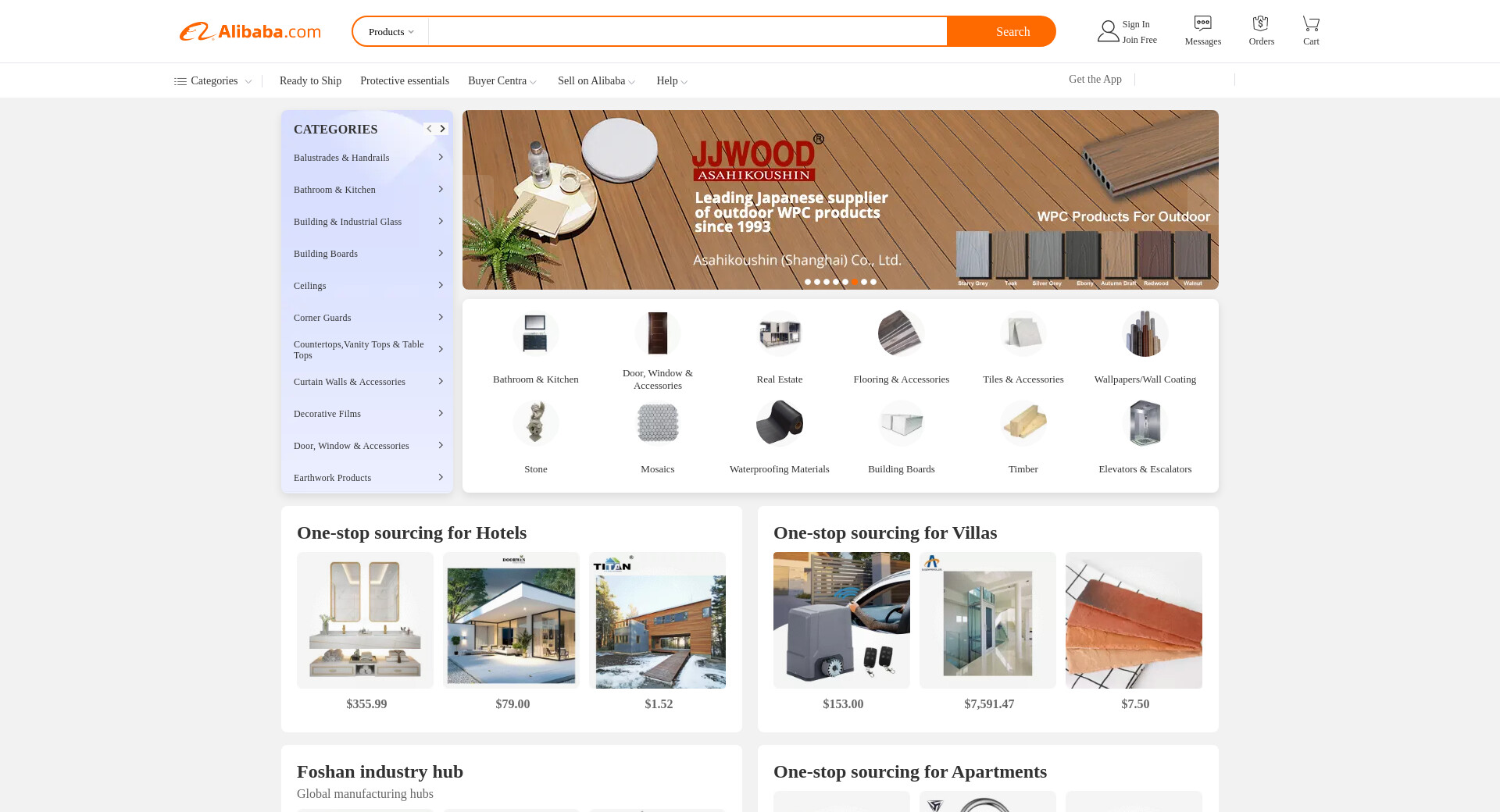
Task: Open the Orders icon
Action: pos(1260,23)
